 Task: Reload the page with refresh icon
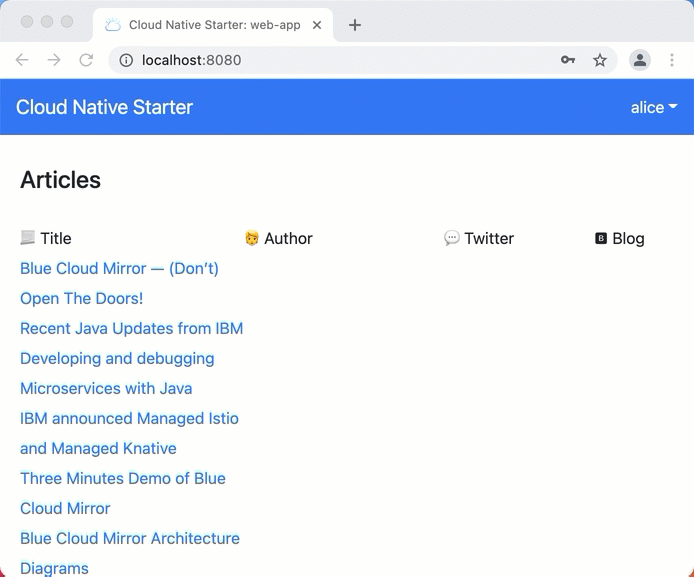click(x=86, y=60)
